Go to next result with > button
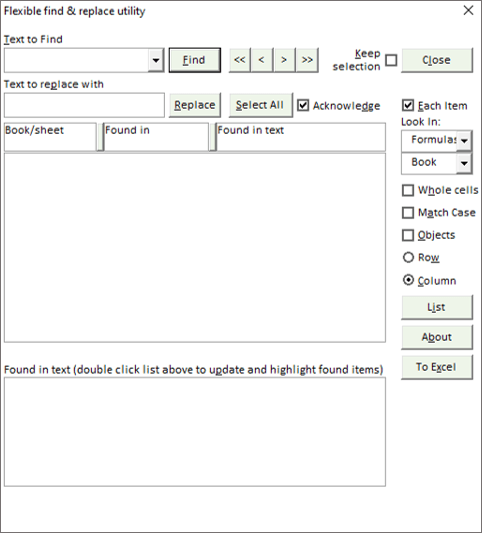Viewport: 482px width, 533px height. click(x=284, y=60)
